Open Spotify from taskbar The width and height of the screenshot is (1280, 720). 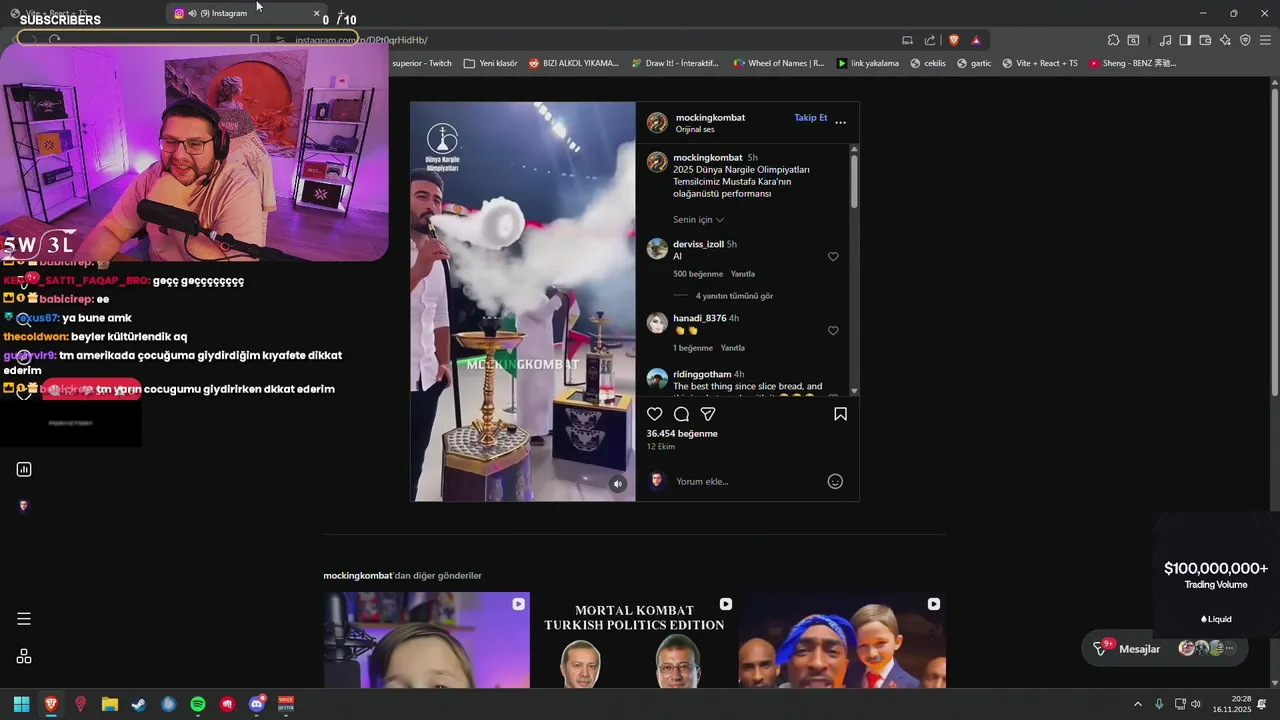198,704
